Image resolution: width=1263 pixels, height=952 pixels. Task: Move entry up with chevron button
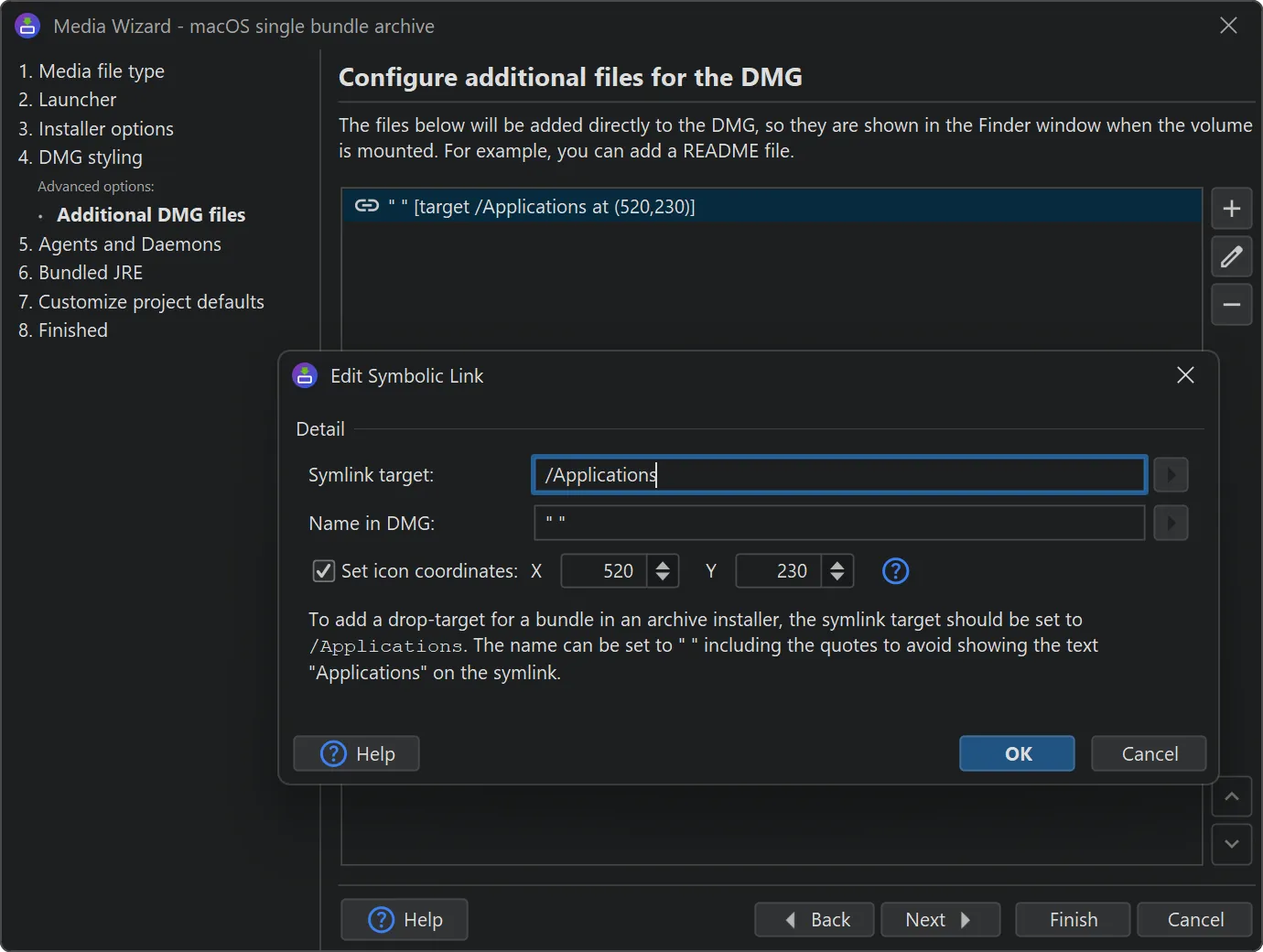pyautogui.click(x=1231, y=797)
